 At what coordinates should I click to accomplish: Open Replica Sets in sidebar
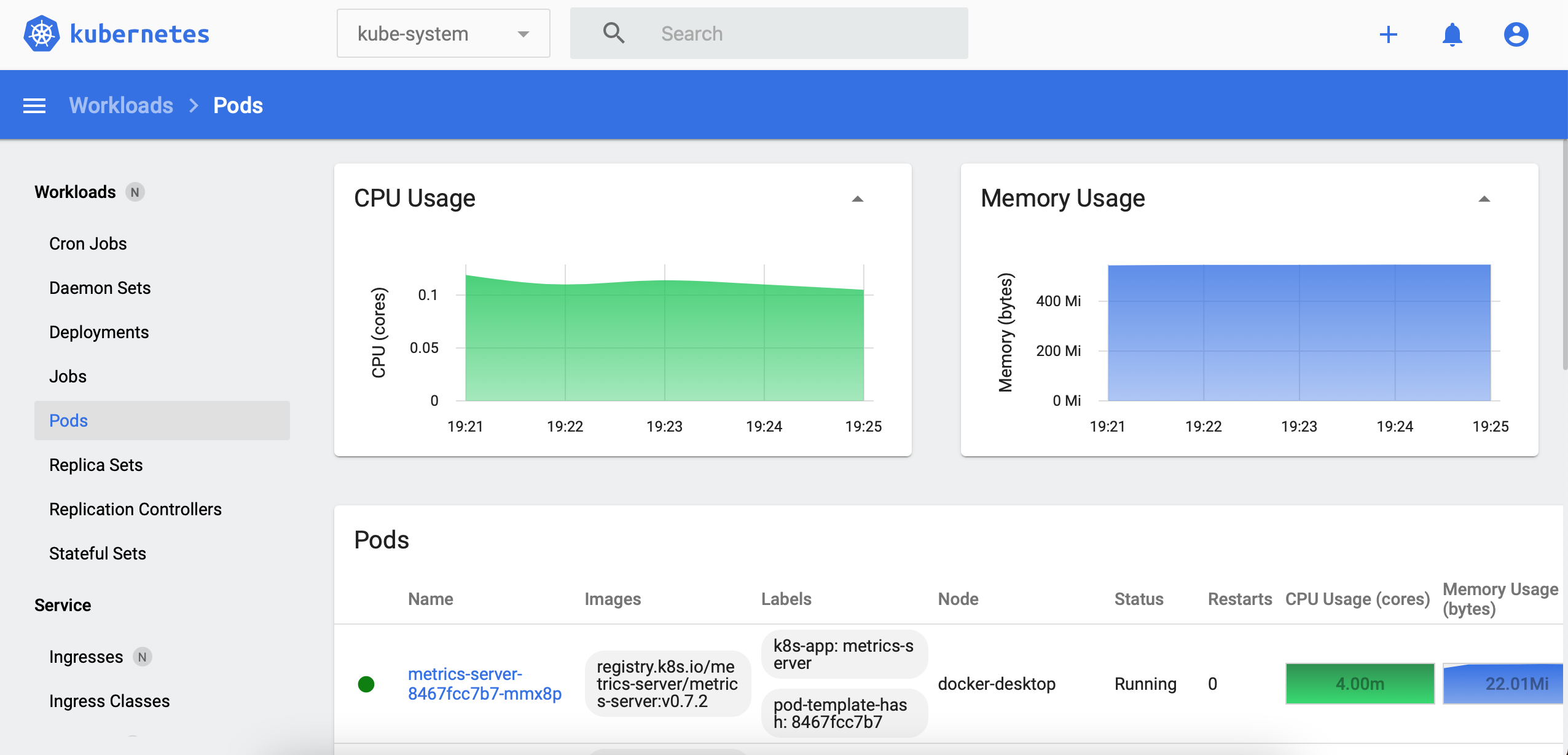click(x=96, y=465)
